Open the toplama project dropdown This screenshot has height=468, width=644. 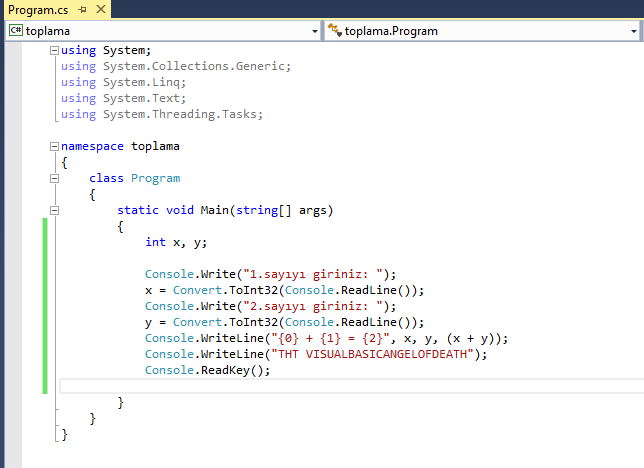click(x=315, y=31)
